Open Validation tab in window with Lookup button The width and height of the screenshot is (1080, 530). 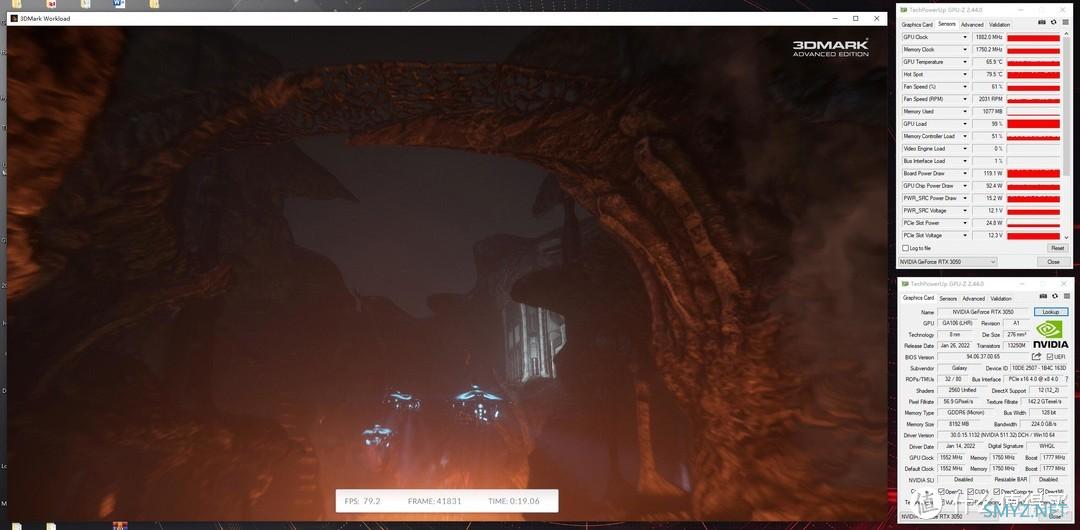pyautogui.click(x=1001, y=299)
